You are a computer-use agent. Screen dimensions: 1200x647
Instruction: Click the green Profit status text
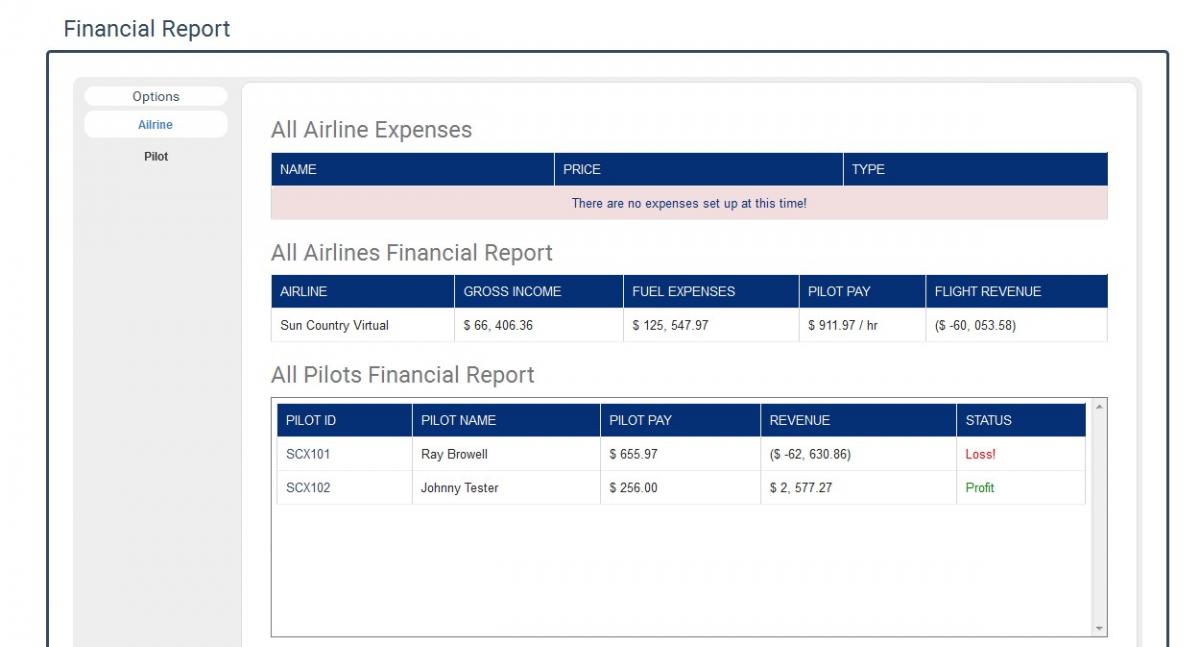[x=980, y=488]
